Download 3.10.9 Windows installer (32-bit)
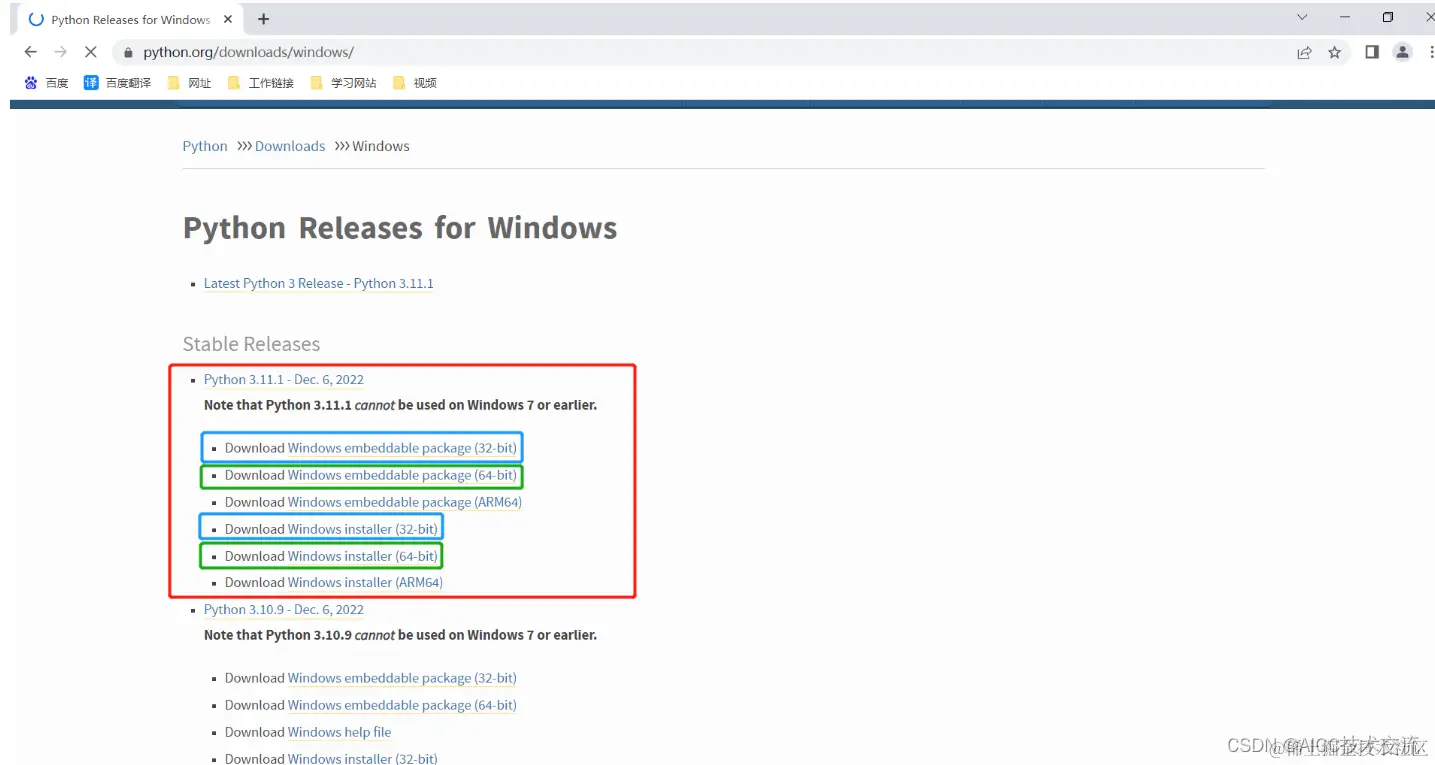The image size is (1435, 765). 362,758
